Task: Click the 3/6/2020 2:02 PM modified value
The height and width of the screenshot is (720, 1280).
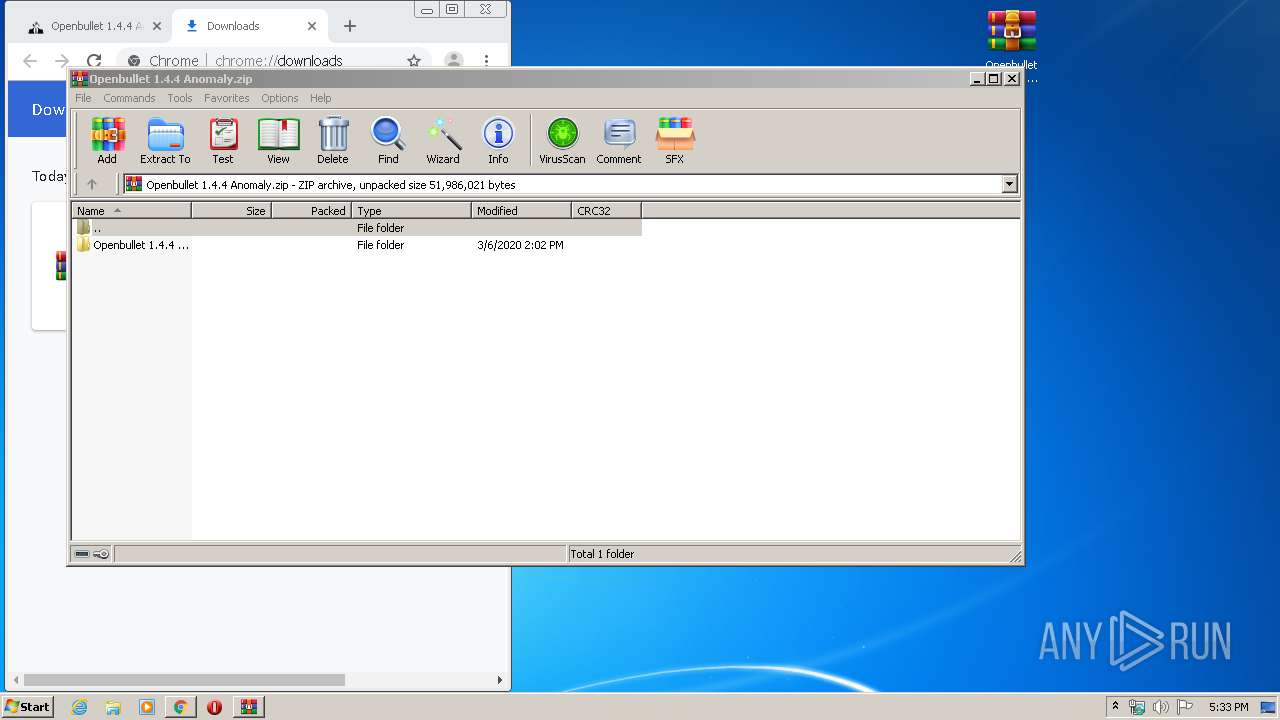Action: pyautogui.click(x=520, y=245)
